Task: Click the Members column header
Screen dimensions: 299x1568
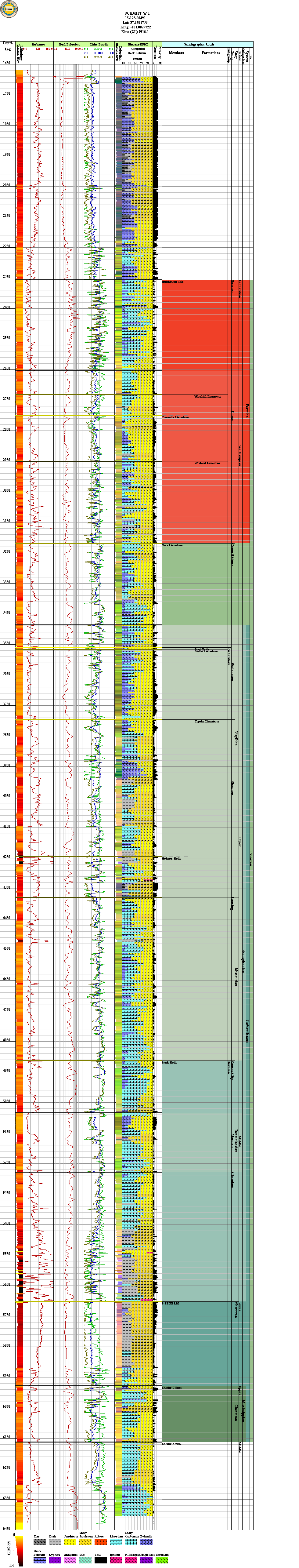Action: (x=176, y=52)
